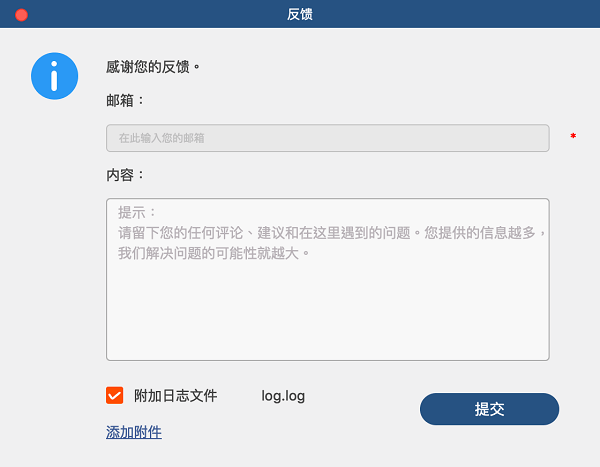
Task: Click the 在此输入您的邮箱 placeholder text
Action: pos(161,138)
